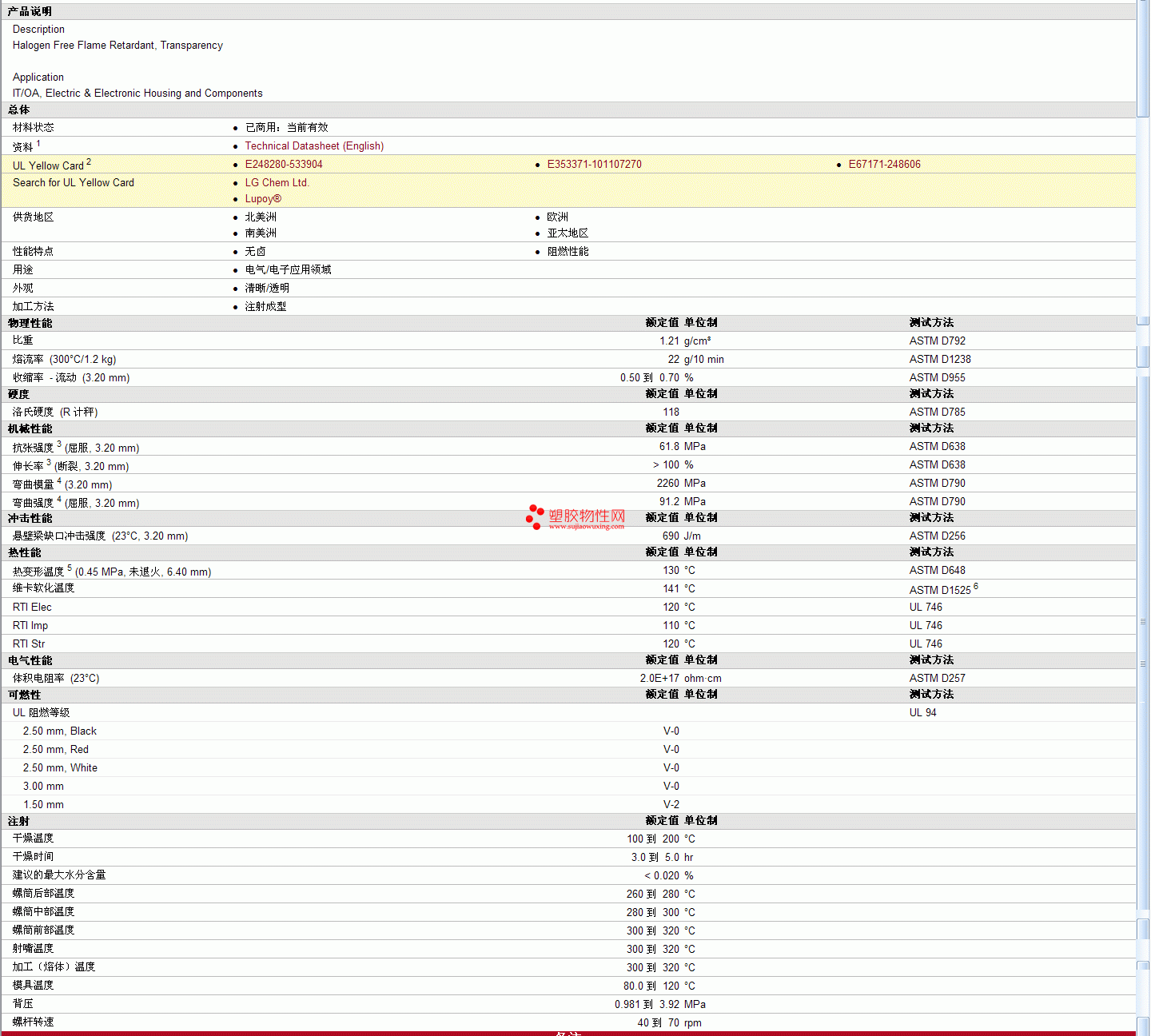The image size is (1151, 1036).
Task: Click the ASTM D792 test method
Action: click(938, 341)
